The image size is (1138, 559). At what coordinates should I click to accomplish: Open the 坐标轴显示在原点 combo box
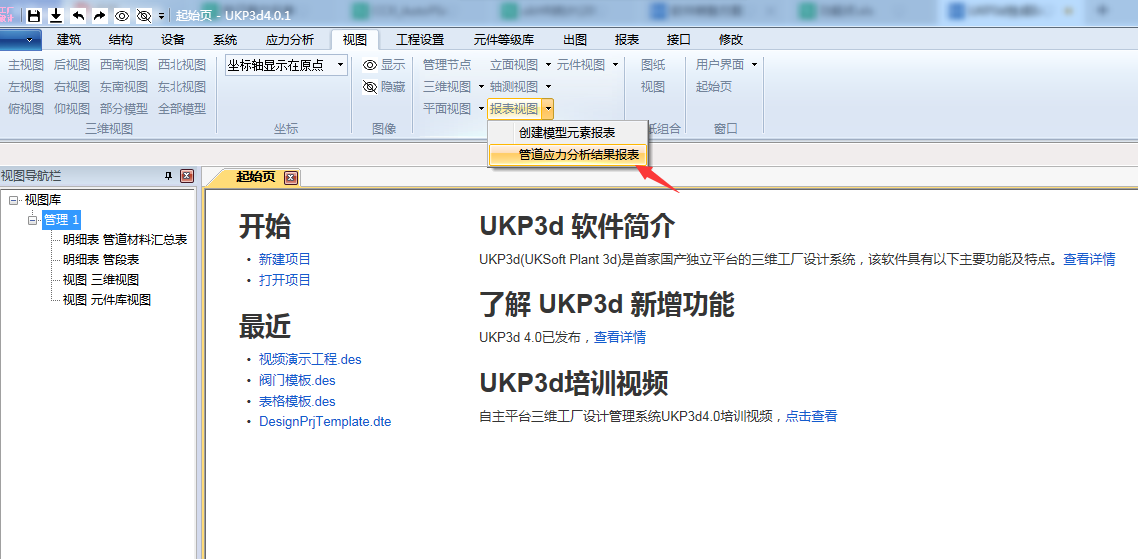pos(340,65)
